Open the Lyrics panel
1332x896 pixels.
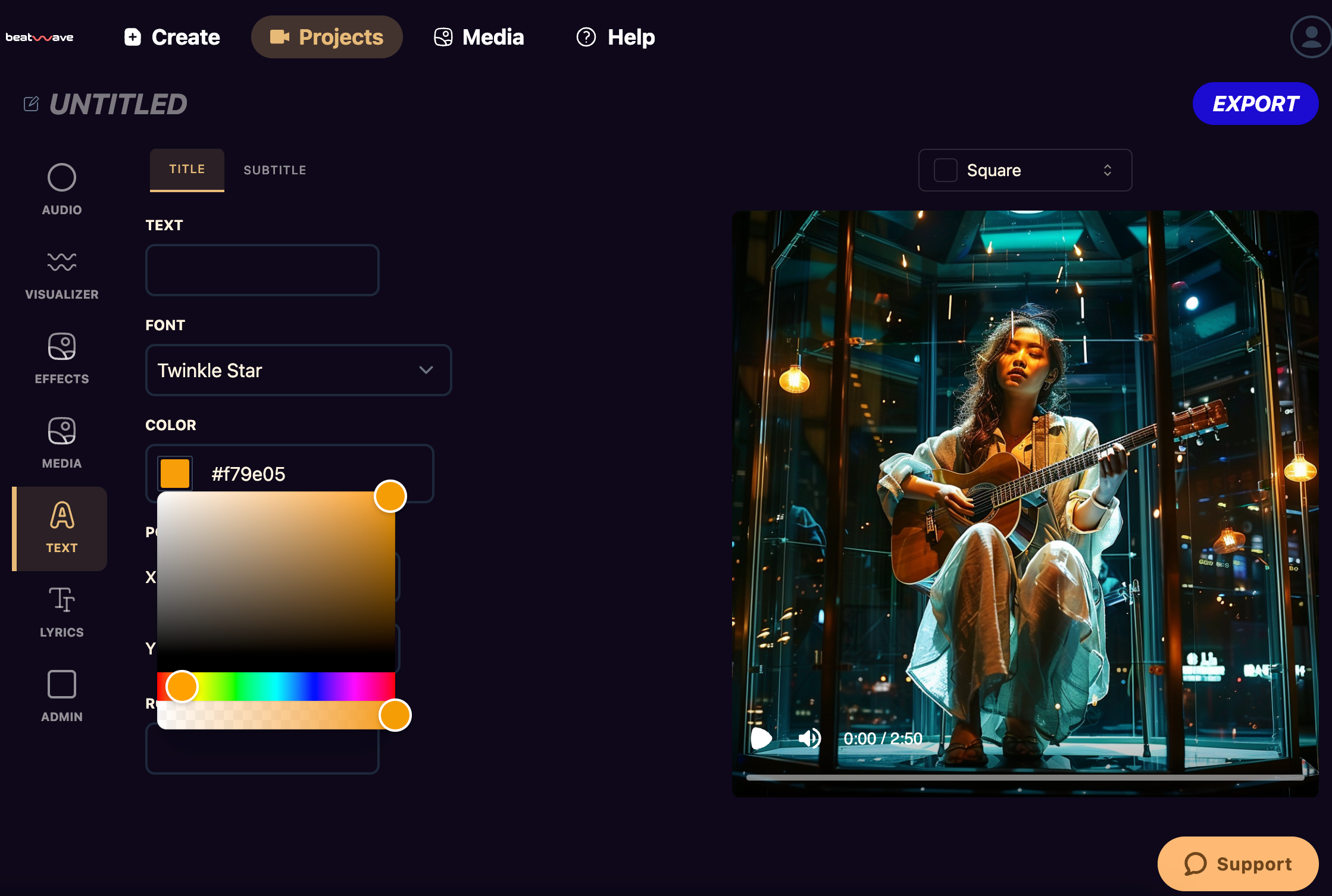(x=61, y=611)
